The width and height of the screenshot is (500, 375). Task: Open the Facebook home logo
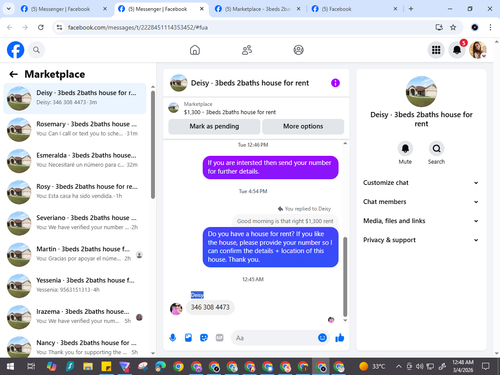coord(16,50)
